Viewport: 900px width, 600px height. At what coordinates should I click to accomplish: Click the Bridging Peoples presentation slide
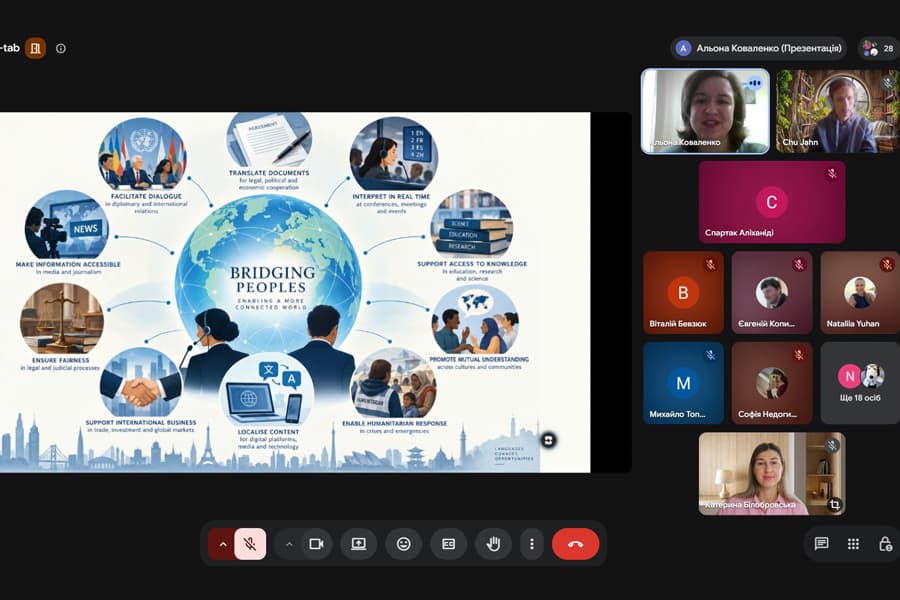[x=295, y=292]
